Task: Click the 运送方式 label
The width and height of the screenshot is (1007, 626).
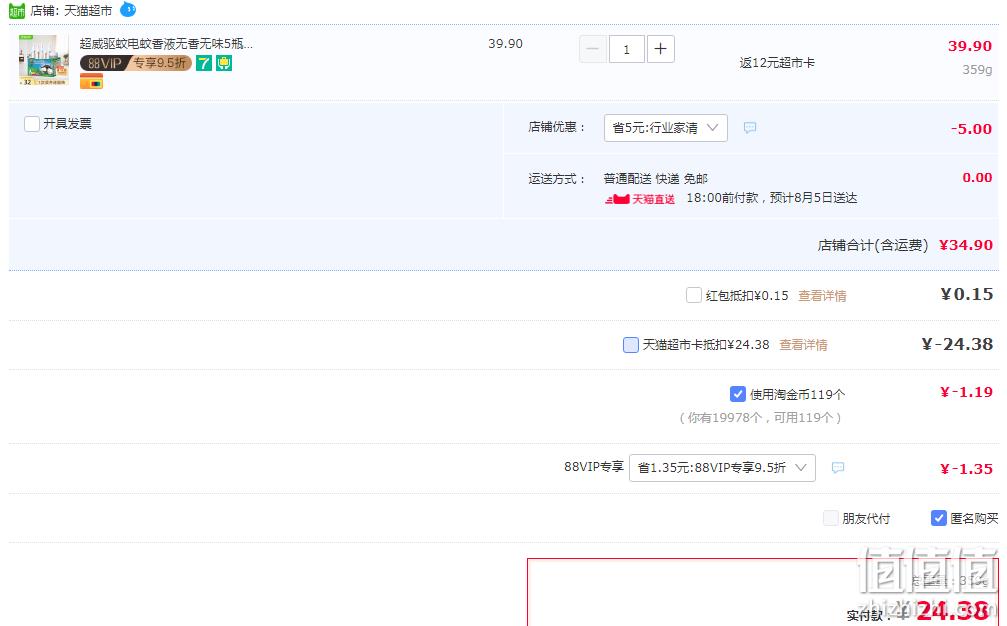Action: [x=557, y=178]
